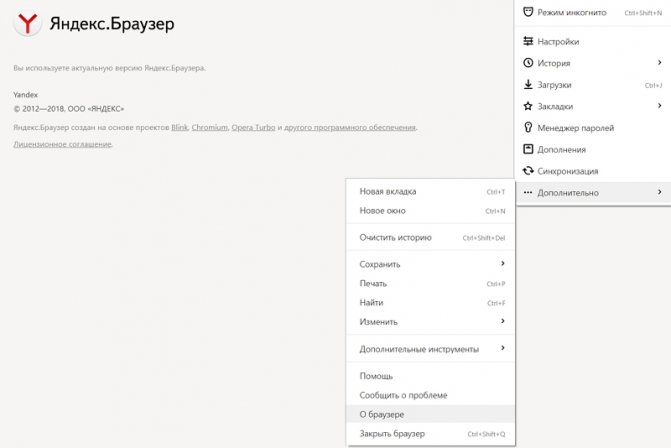
Task: Expand Дополнительно submenu chevron
Action: 659,192
